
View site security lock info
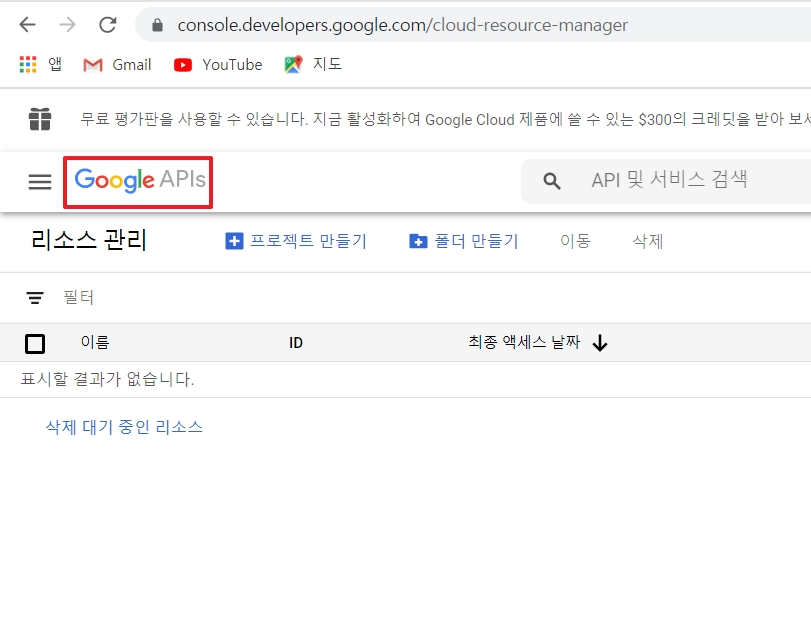coord(157,25)
